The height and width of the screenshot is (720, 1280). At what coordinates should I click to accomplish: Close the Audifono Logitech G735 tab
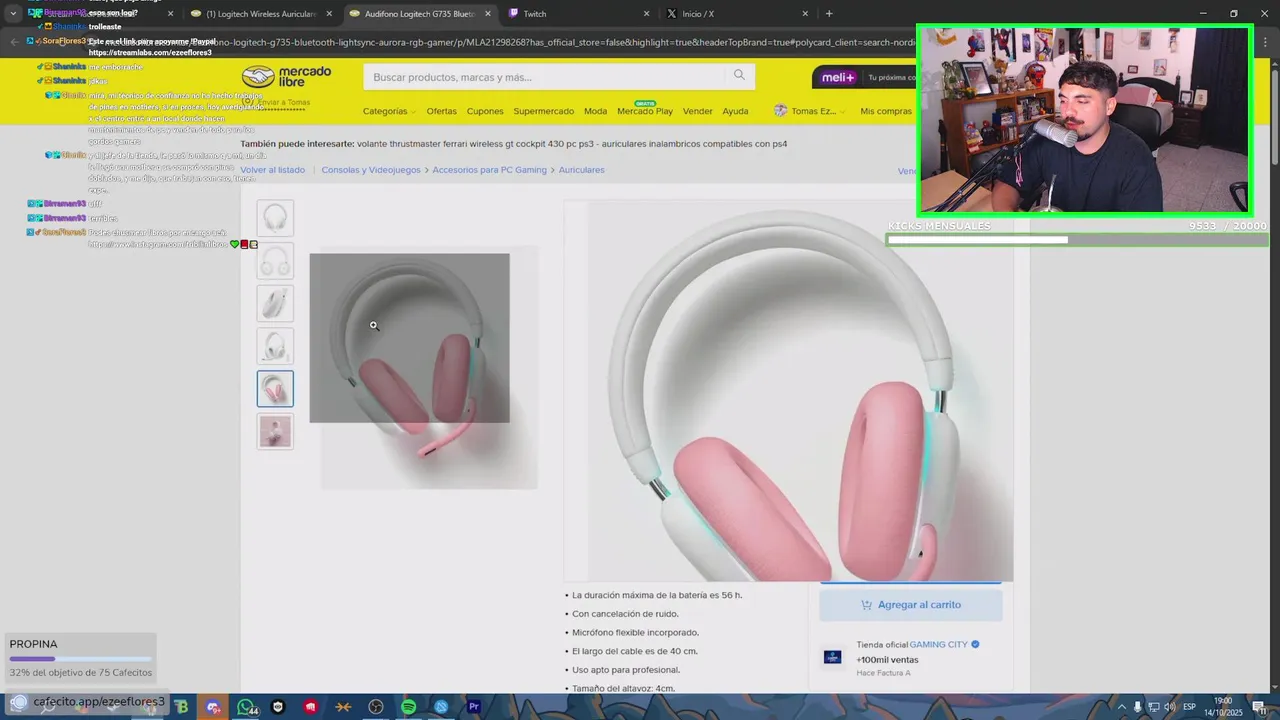click(x=488, y=14)
